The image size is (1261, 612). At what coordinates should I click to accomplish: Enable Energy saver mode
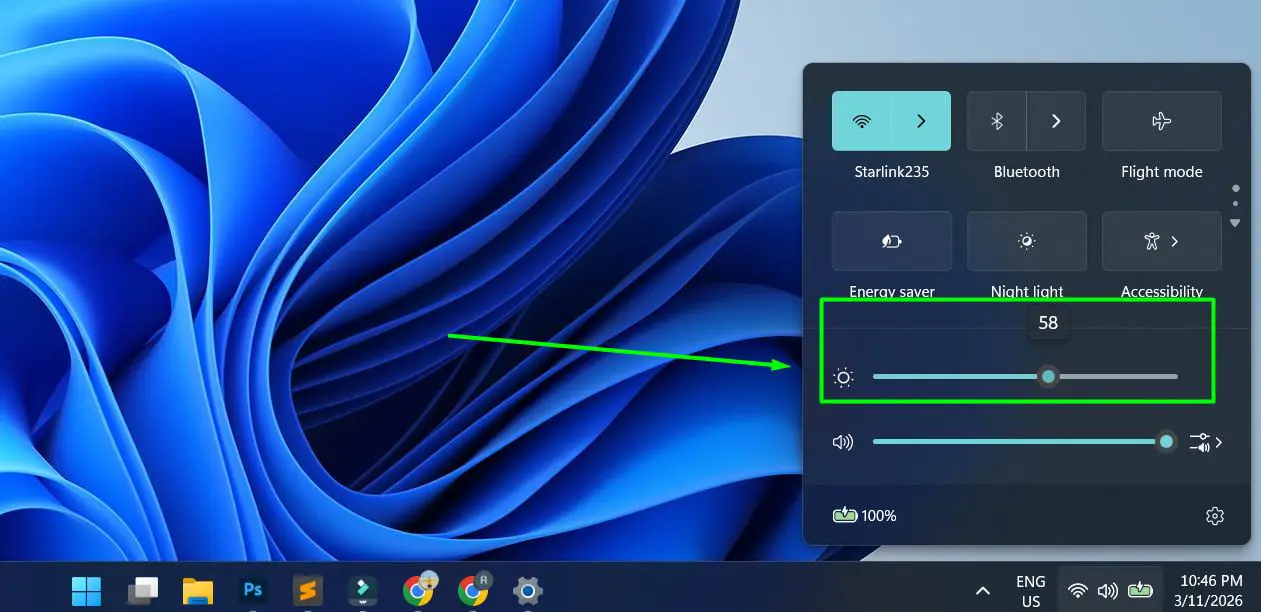coord(891,241)
